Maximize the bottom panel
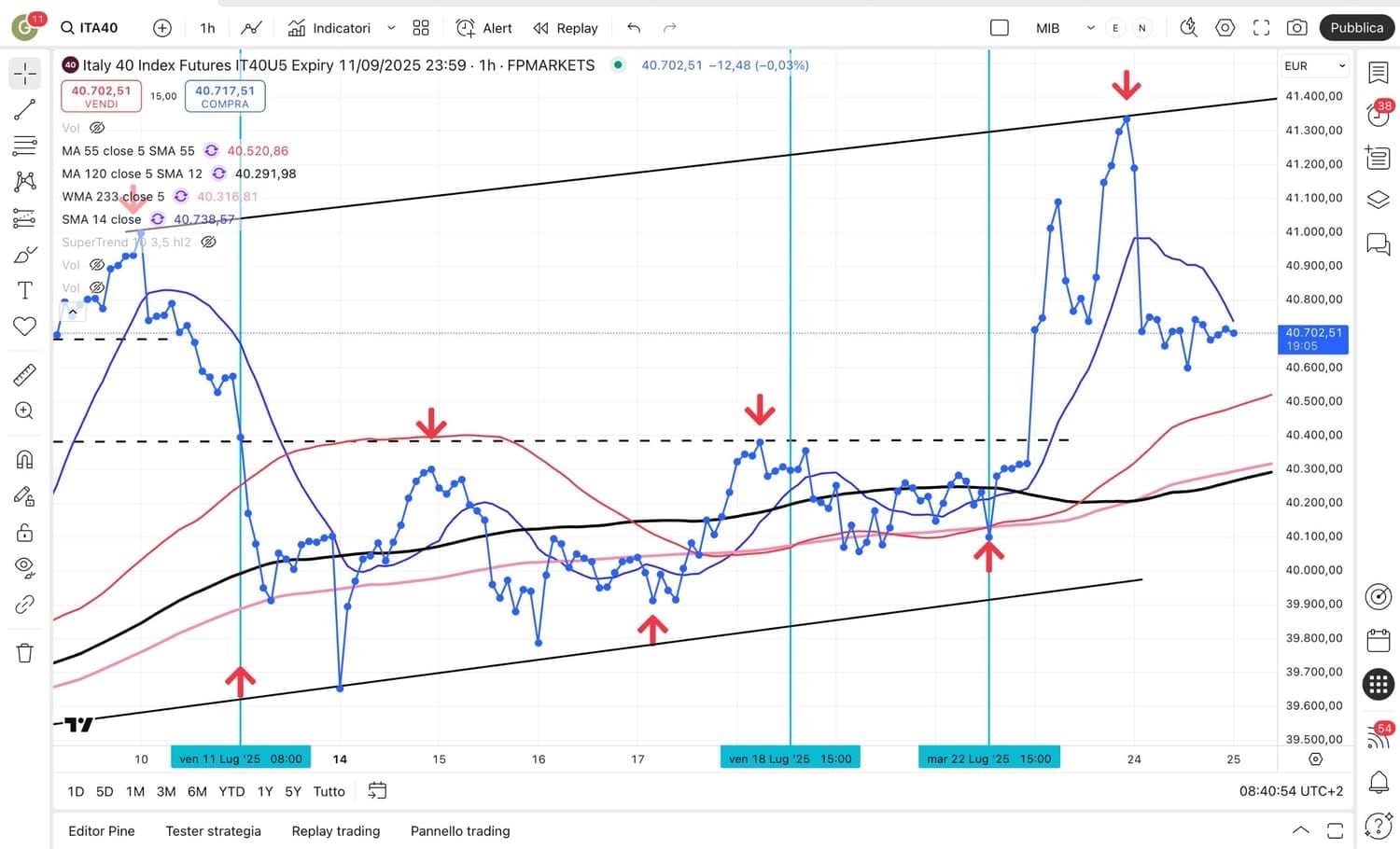This screenshot has width=1400, height=849. coord(1336,830)
